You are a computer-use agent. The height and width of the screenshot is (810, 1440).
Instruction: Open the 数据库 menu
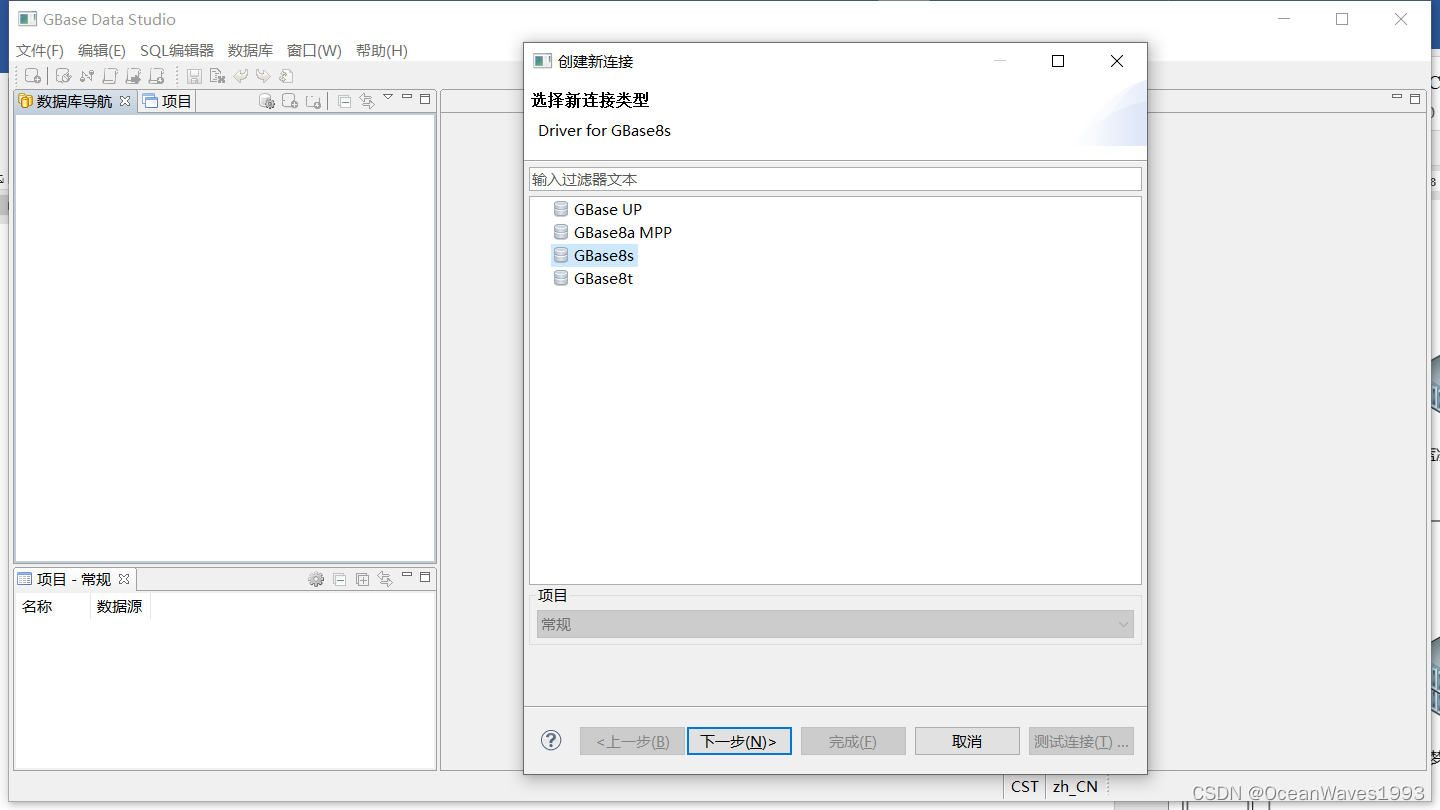pyautogui.click(x=250, y=51)
